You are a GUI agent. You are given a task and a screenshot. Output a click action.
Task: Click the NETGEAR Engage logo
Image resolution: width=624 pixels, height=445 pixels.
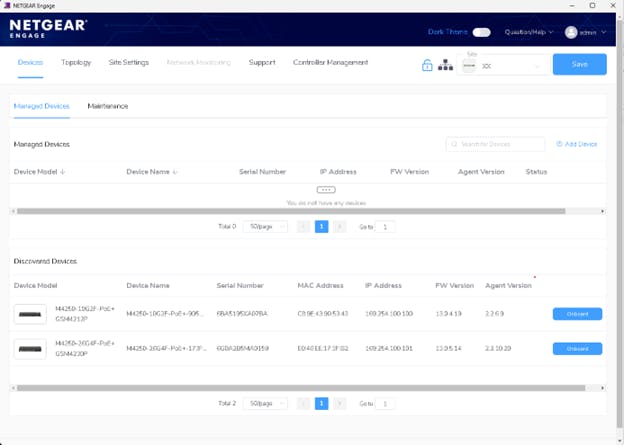click(x=48, y=27)
